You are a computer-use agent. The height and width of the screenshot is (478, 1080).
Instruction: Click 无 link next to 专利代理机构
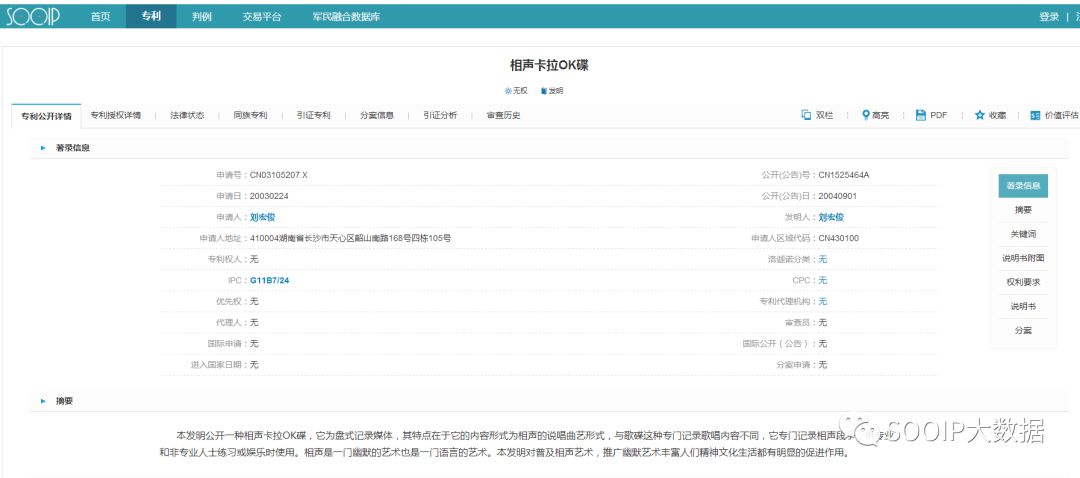pyautogui.click(x=822, y=302)
